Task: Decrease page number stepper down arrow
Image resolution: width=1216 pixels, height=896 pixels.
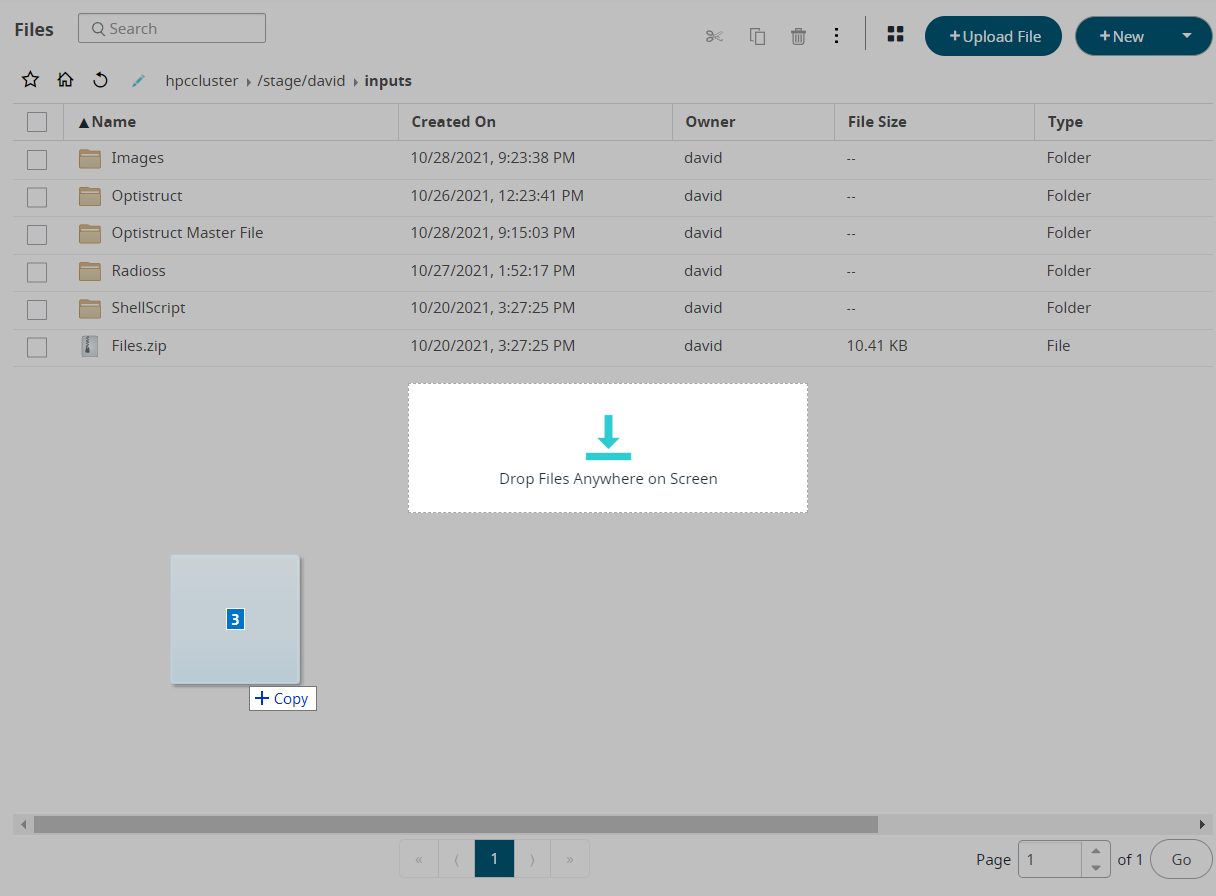Action: tap(1096, 868)
